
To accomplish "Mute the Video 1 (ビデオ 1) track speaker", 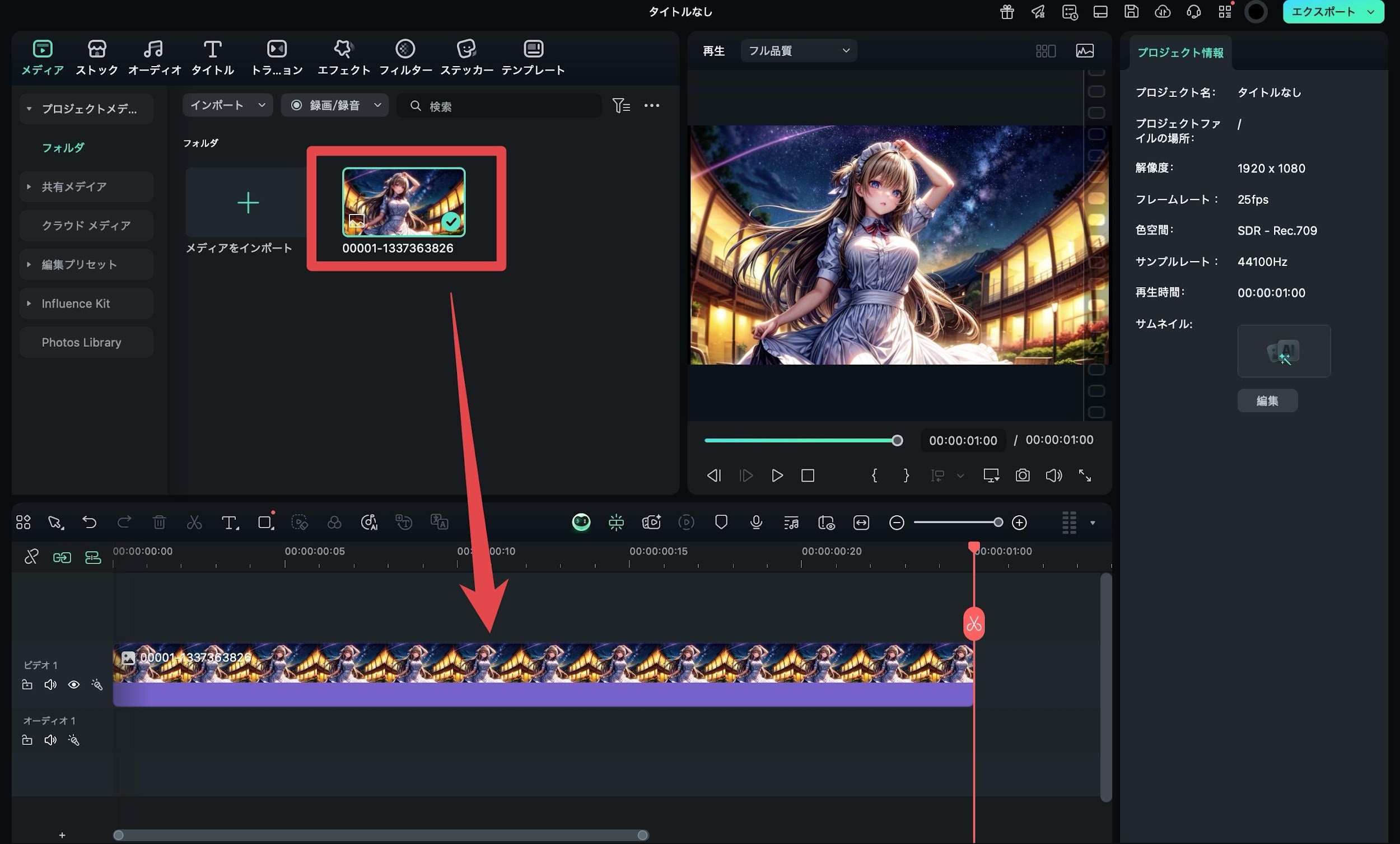I will (x=50, y=684).
